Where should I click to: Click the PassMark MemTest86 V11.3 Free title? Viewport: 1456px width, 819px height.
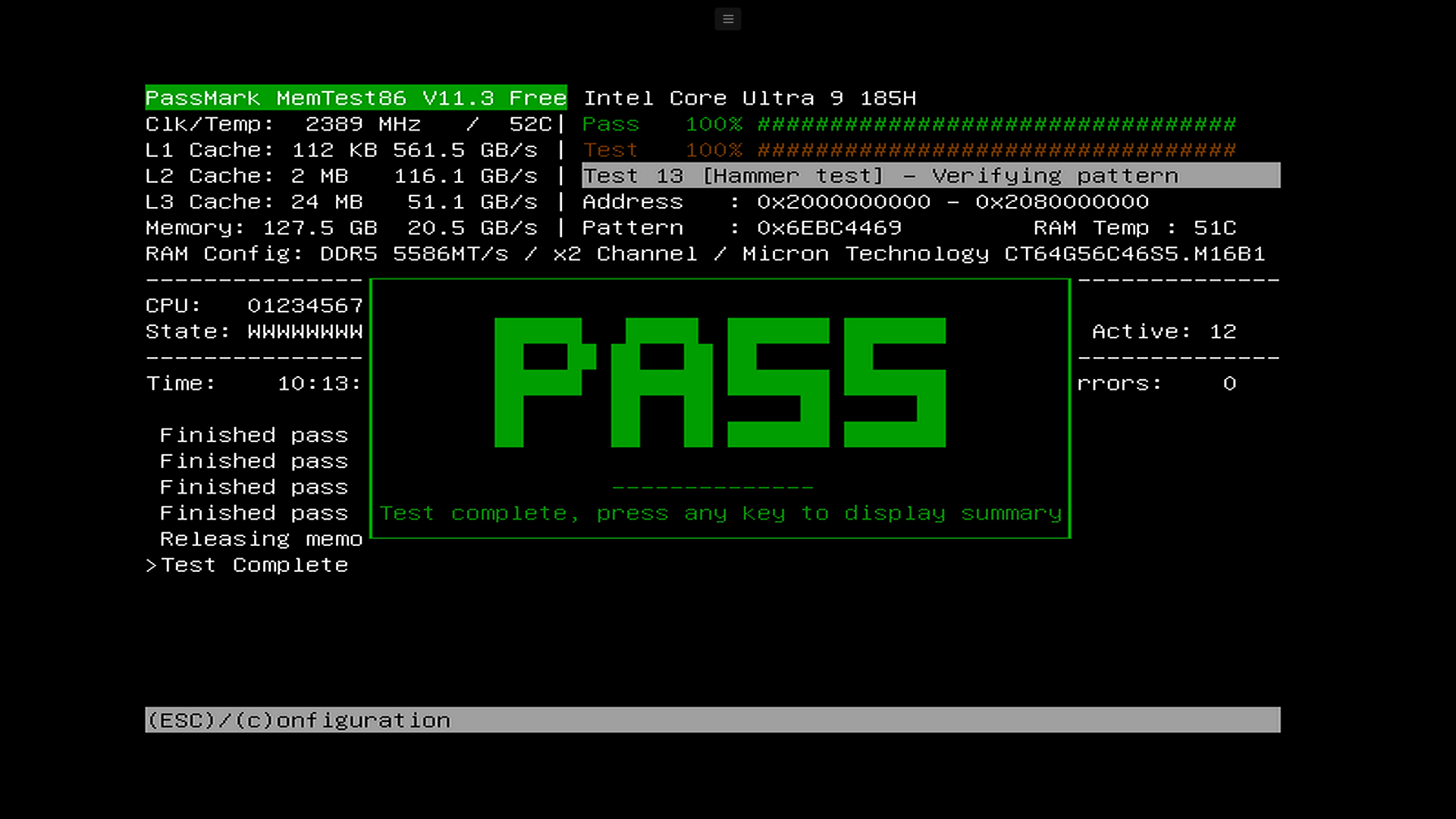click(x=356, y=98)
